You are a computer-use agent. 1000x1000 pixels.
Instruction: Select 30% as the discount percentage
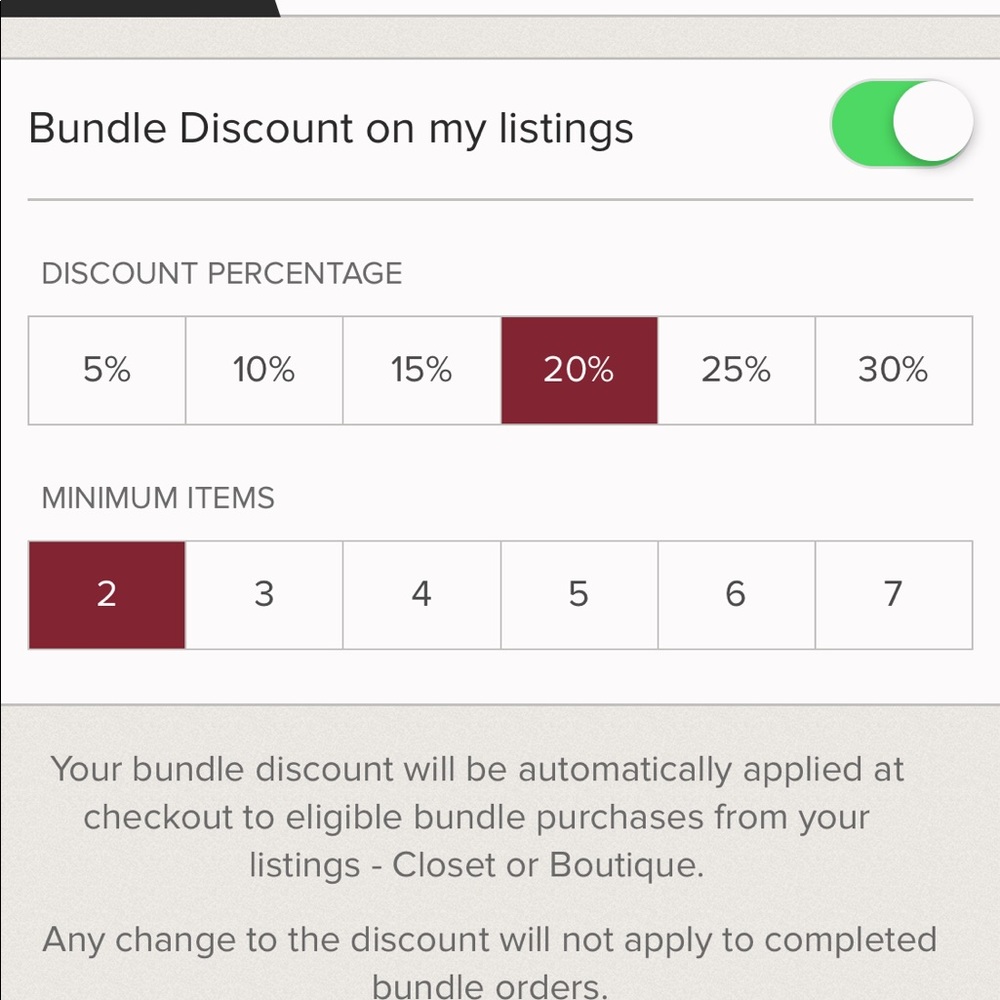pos(893,370)
